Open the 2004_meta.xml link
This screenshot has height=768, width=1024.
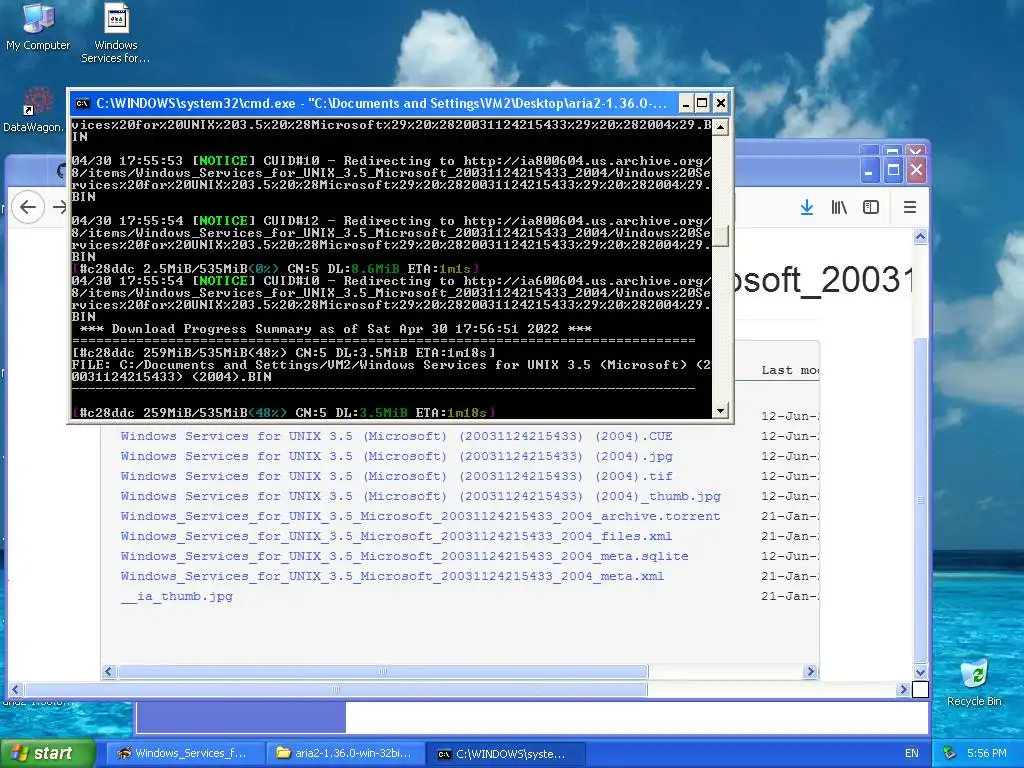392,577
